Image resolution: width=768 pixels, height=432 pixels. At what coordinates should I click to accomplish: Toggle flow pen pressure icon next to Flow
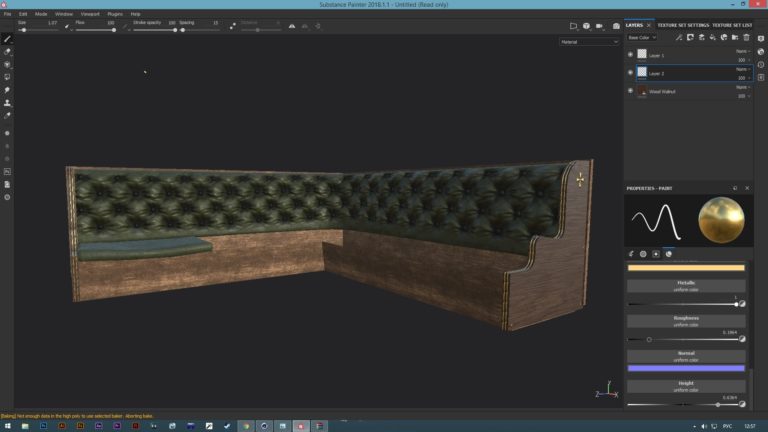point(125,26)
